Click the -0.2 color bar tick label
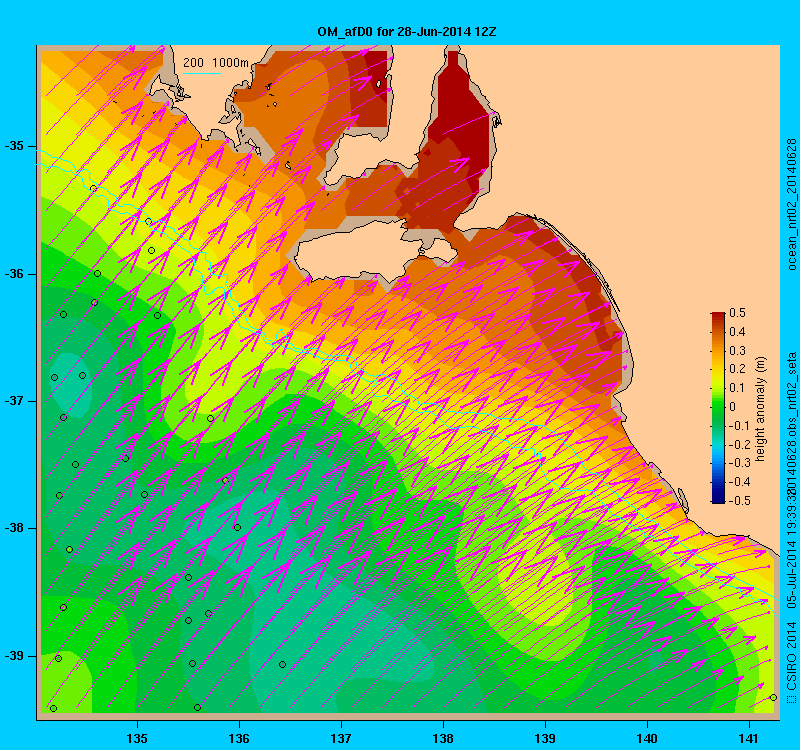 point(739,444)
